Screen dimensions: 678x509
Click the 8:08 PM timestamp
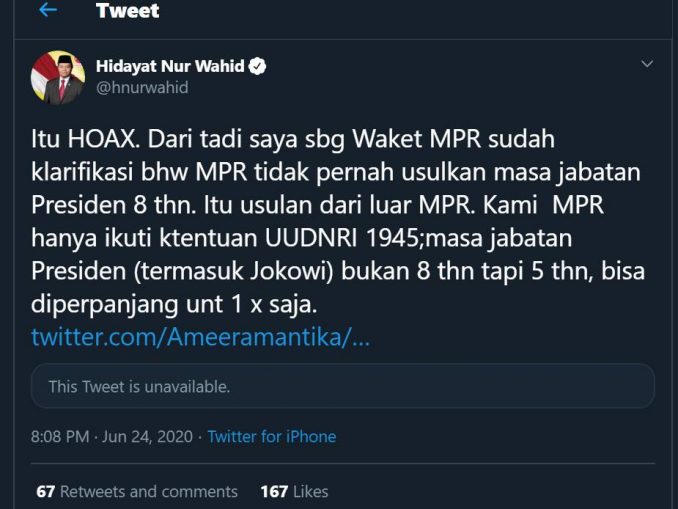pos(60,436)
